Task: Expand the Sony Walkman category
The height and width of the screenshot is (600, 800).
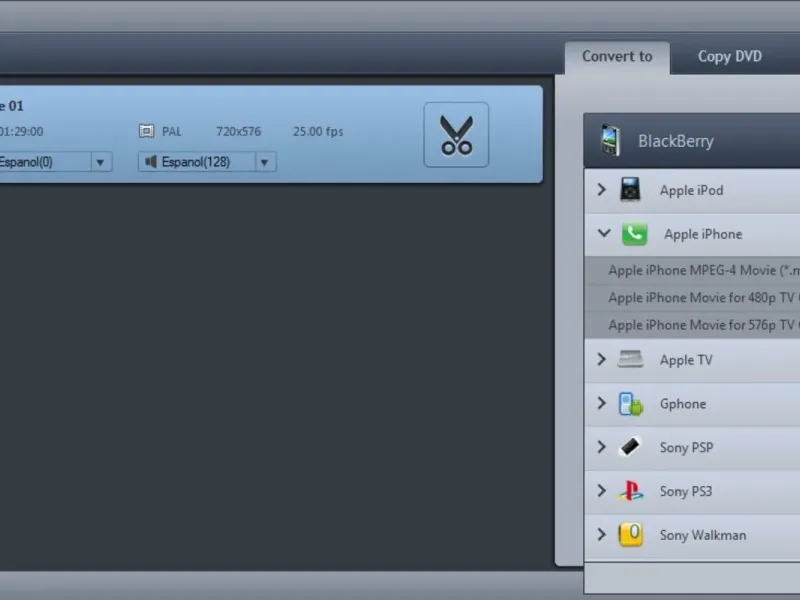Action: click(x=602, y=534)
